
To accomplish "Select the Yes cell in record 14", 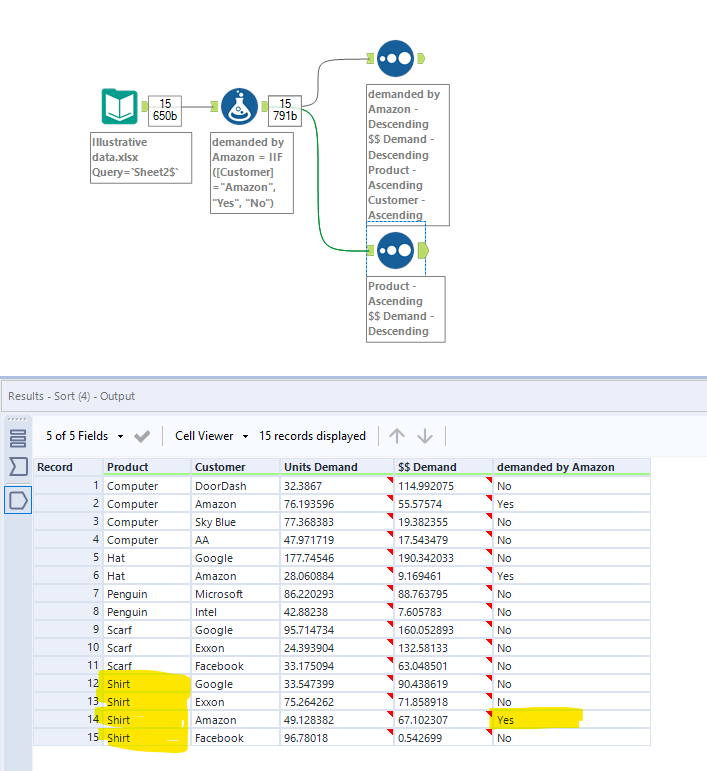I will tap(571, 720).
